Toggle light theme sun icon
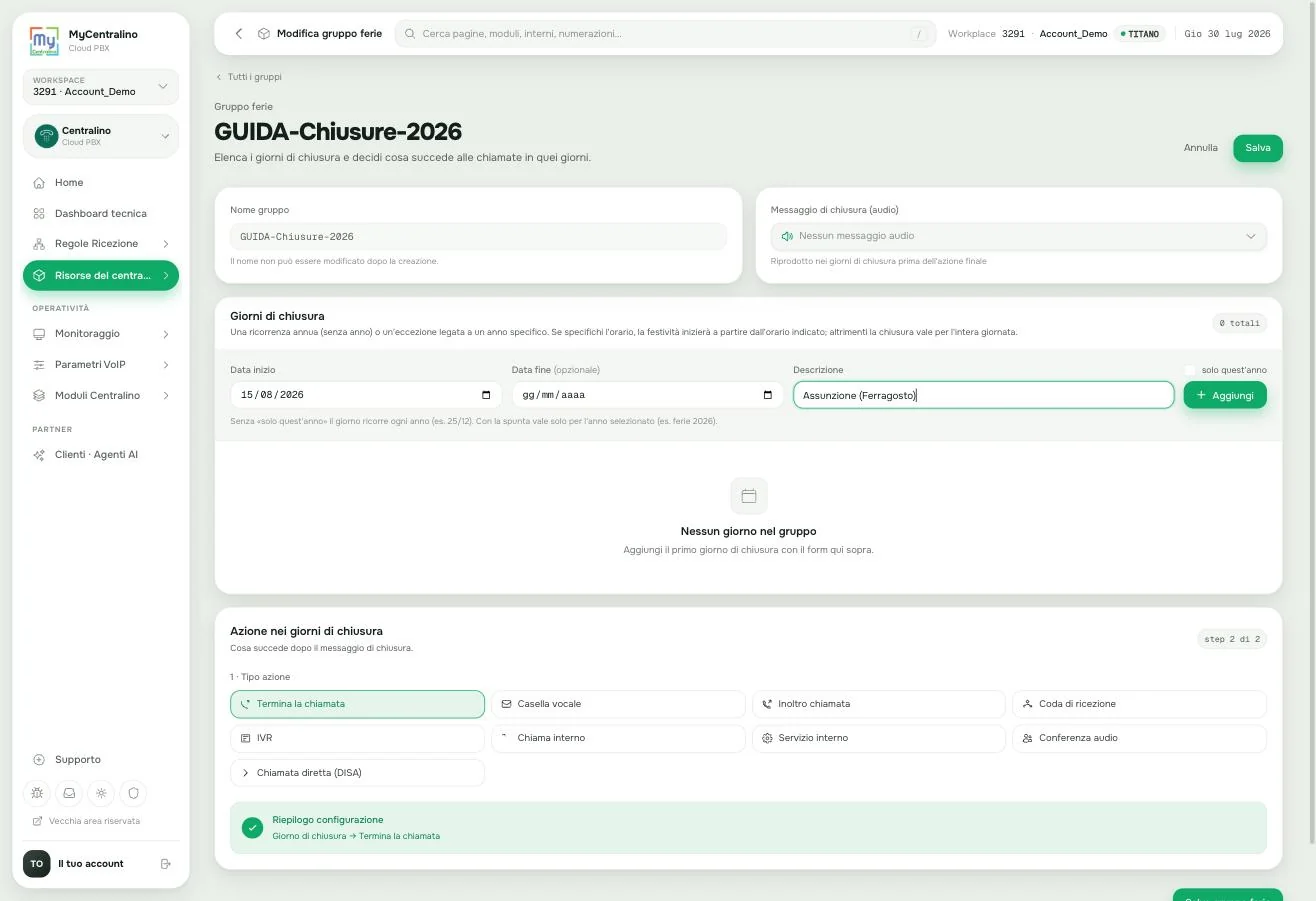This screenshot has width=1316, height=901. coord(101,793)
